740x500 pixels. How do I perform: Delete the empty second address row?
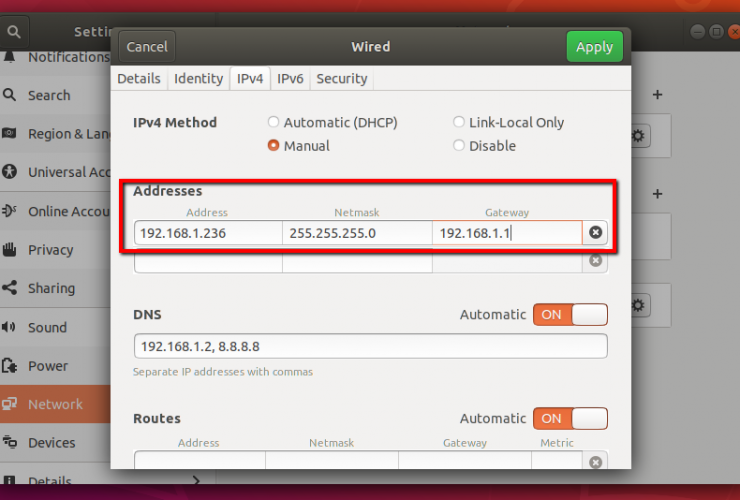(x=595, y=260)
